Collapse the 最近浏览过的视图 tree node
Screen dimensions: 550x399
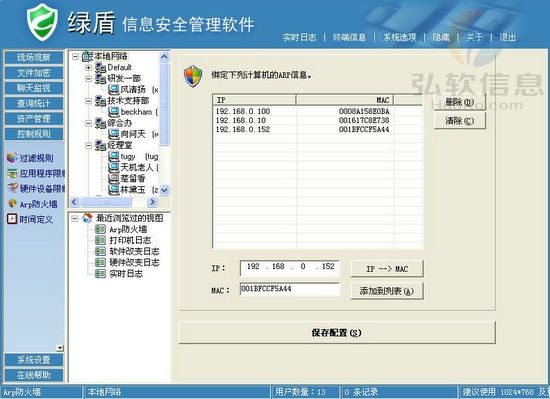coord(75,218)
